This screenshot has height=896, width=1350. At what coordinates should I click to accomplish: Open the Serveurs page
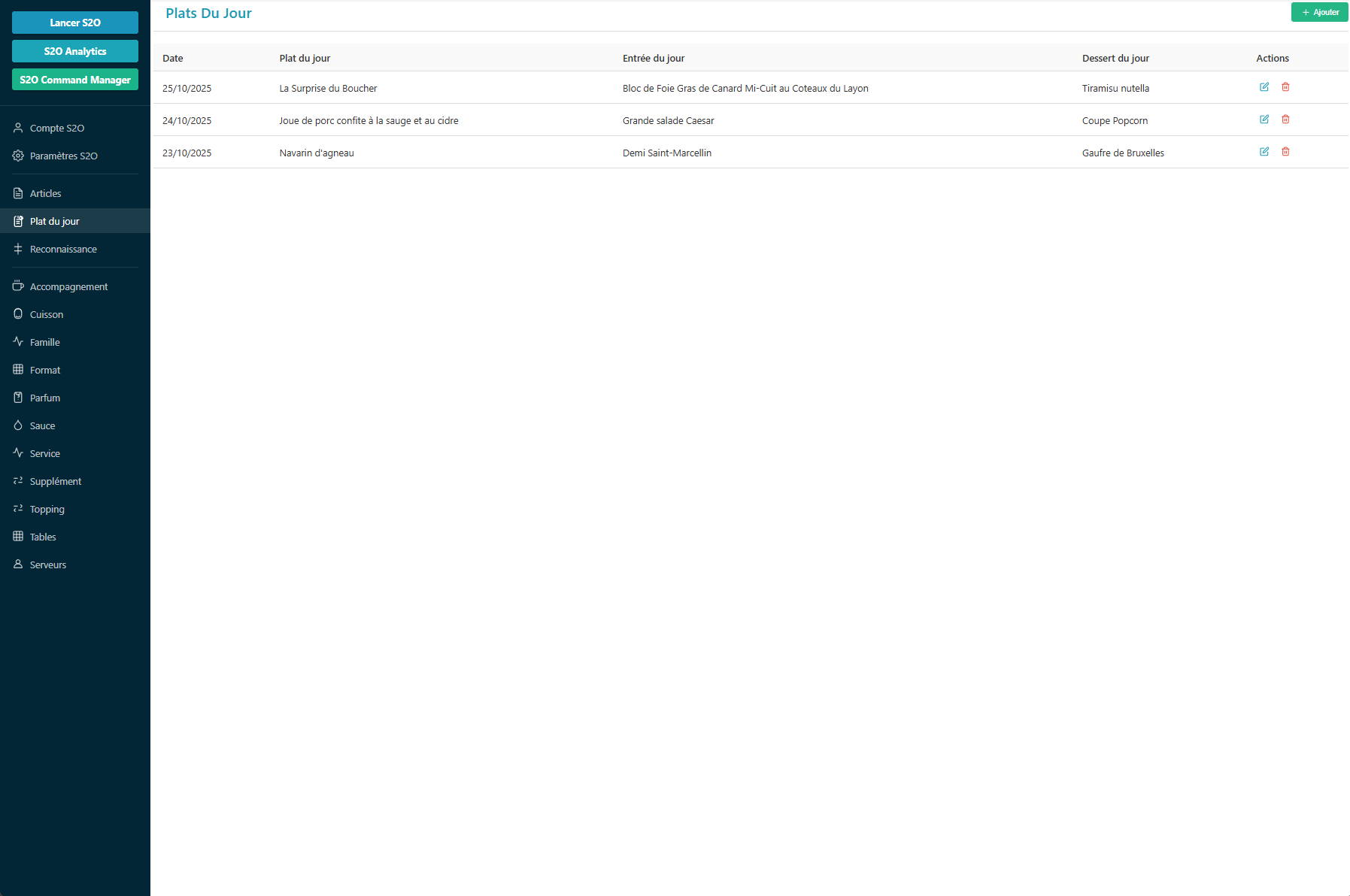pos(48,565)
